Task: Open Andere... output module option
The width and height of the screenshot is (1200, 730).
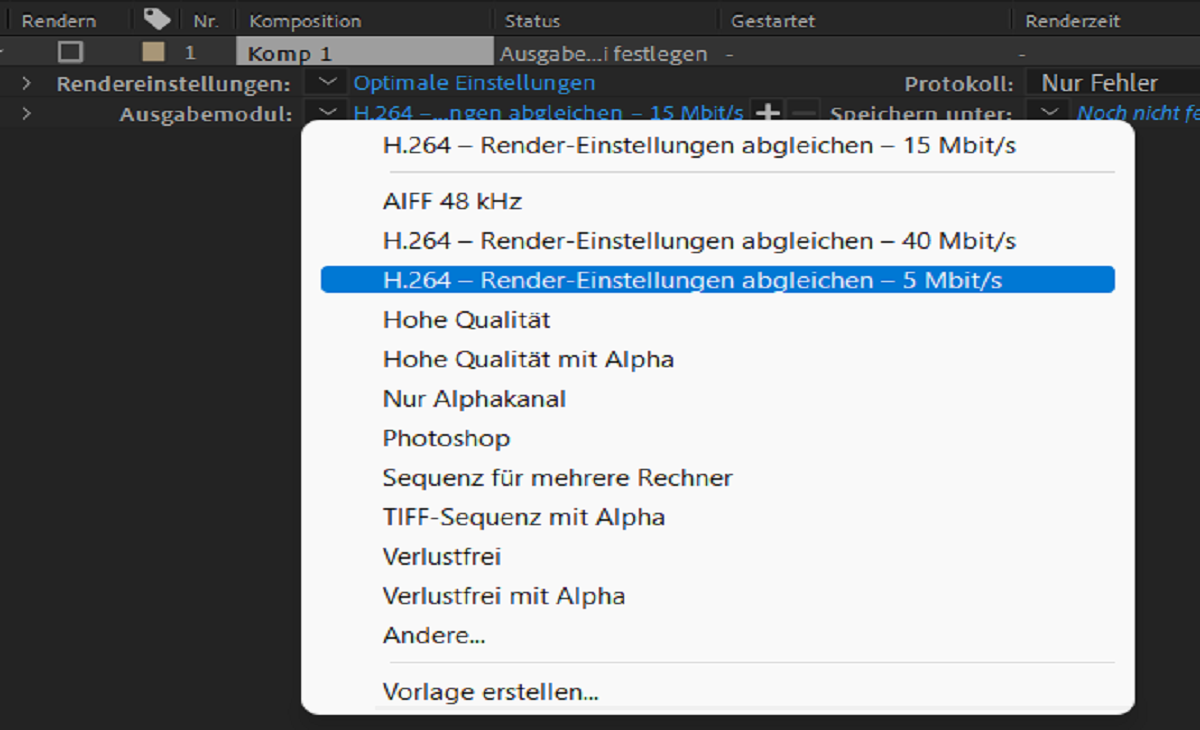Action: [434, 635]
